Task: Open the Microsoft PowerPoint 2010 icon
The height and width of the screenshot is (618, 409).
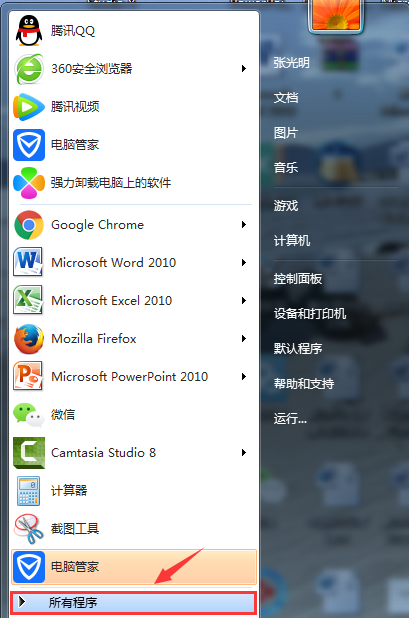Action: pyautogui.click(x=28, y=376)
